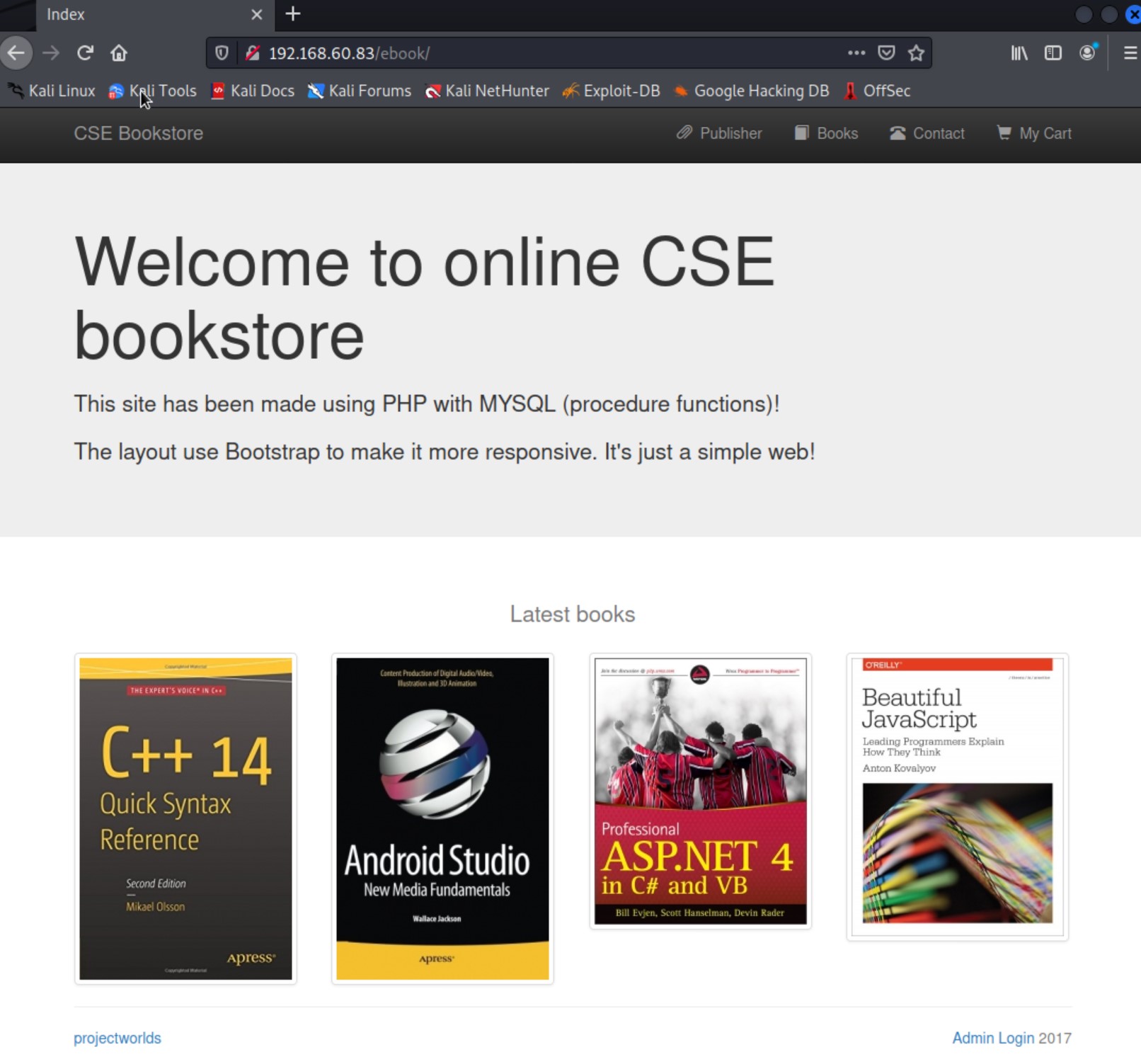Go back with the browser back arrow

click(x=16, y=53)
